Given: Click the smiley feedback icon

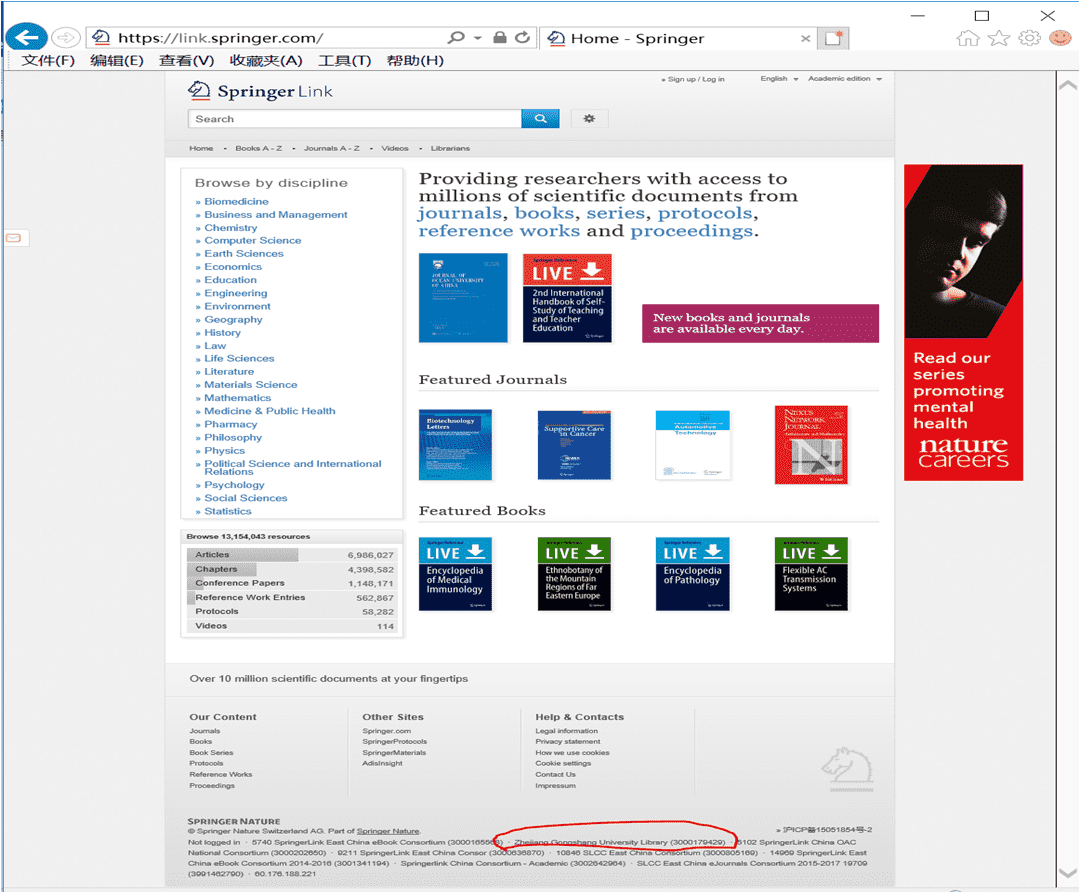Looking at the screenshot, I should click(x=1060, y=38).
